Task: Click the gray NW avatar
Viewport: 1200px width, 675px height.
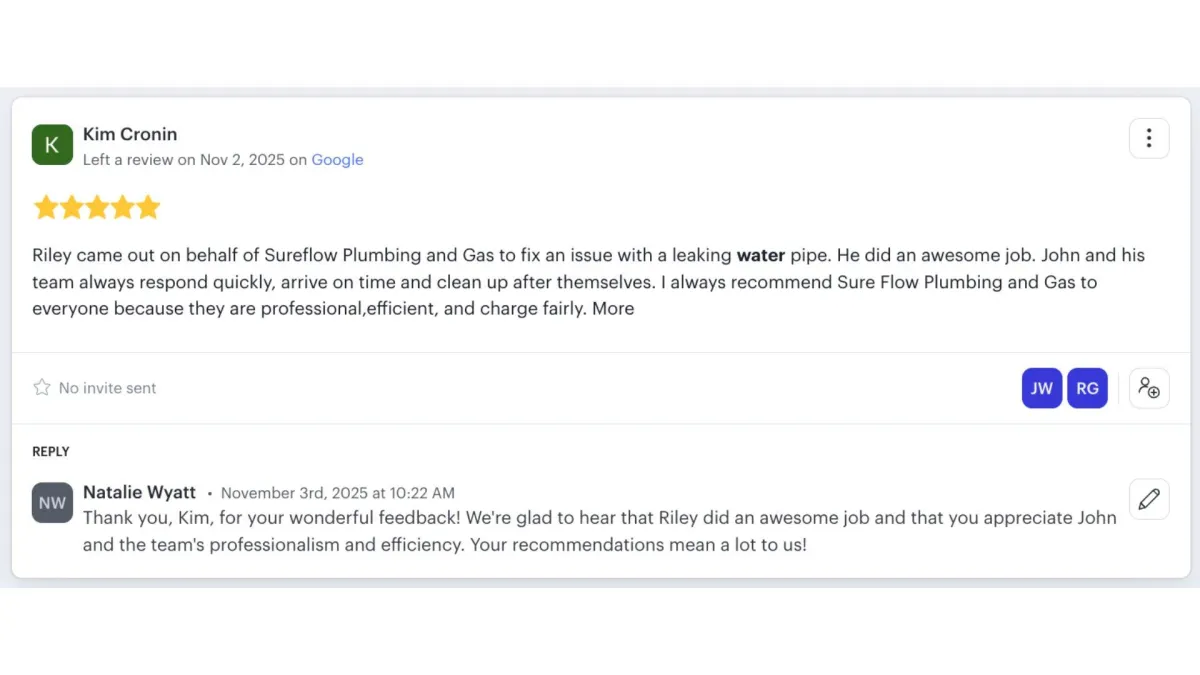Action: tap(52, 502)
